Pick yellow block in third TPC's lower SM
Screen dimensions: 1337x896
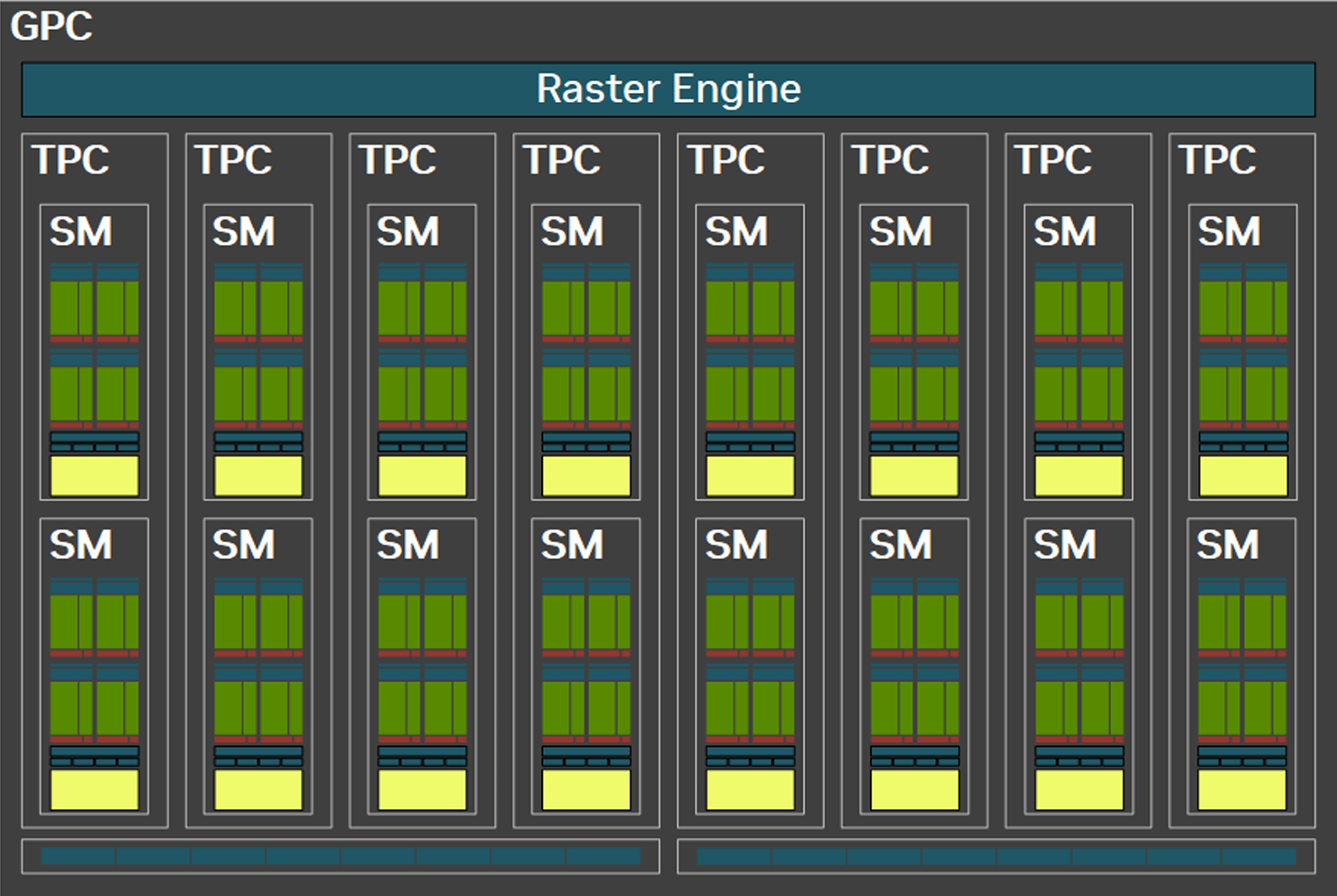[x=423, y=789]
